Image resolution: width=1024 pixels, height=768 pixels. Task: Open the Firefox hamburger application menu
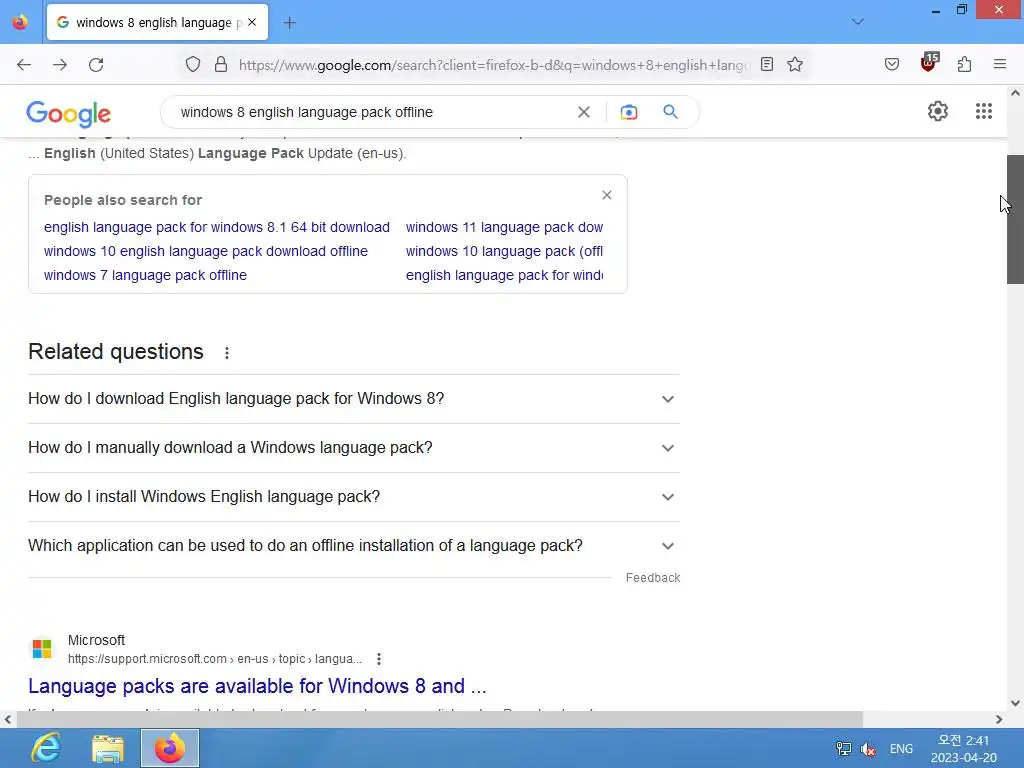pos(1000,65)
